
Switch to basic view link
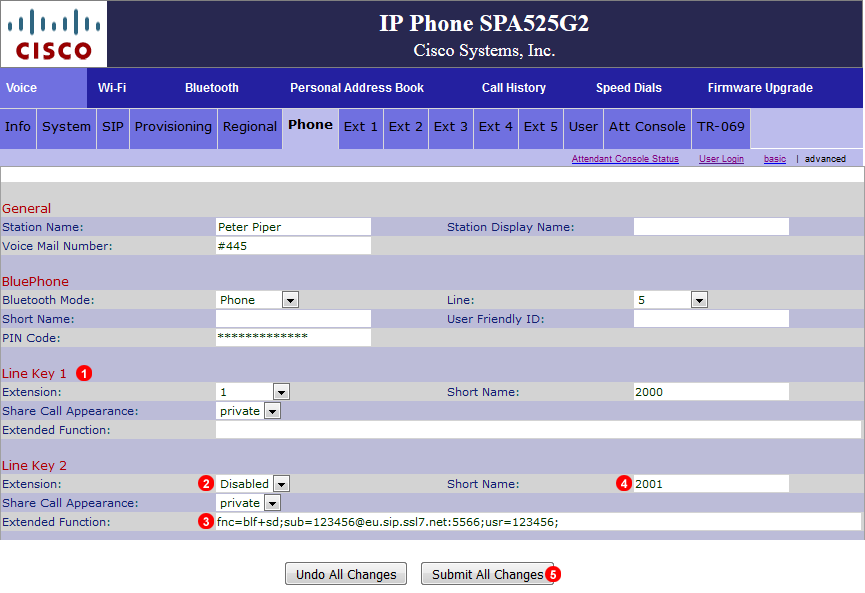pos(775,159)
